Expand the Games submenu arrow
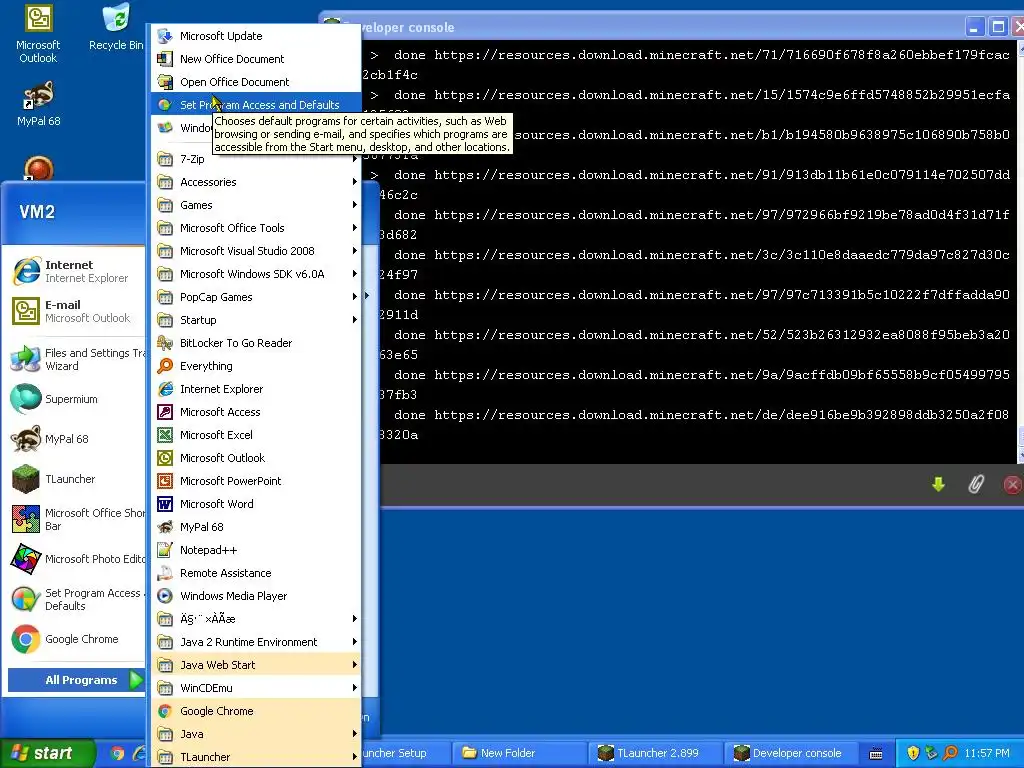Image resolution: width=1024 pixels, height=768 pixels. click(x=355, y=204)
